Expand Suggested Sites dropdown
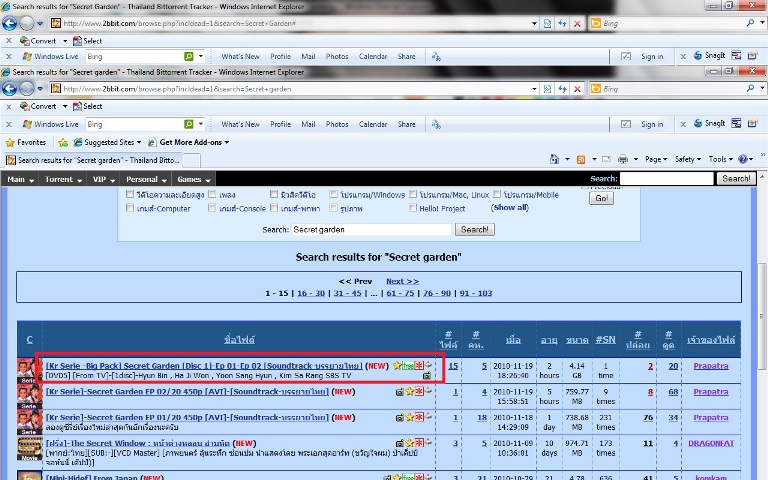 click(139, 143)
